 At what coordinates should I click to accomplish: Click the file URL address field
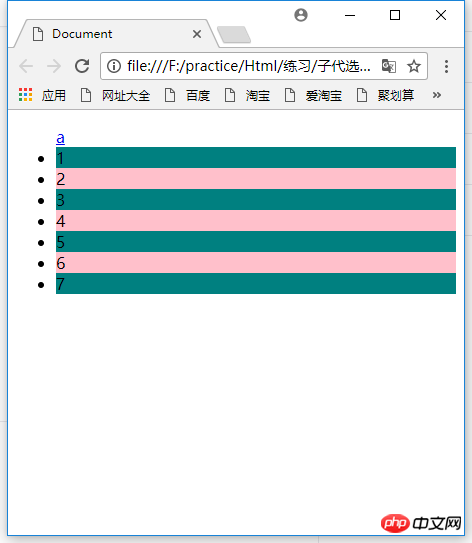click(248, 66)
